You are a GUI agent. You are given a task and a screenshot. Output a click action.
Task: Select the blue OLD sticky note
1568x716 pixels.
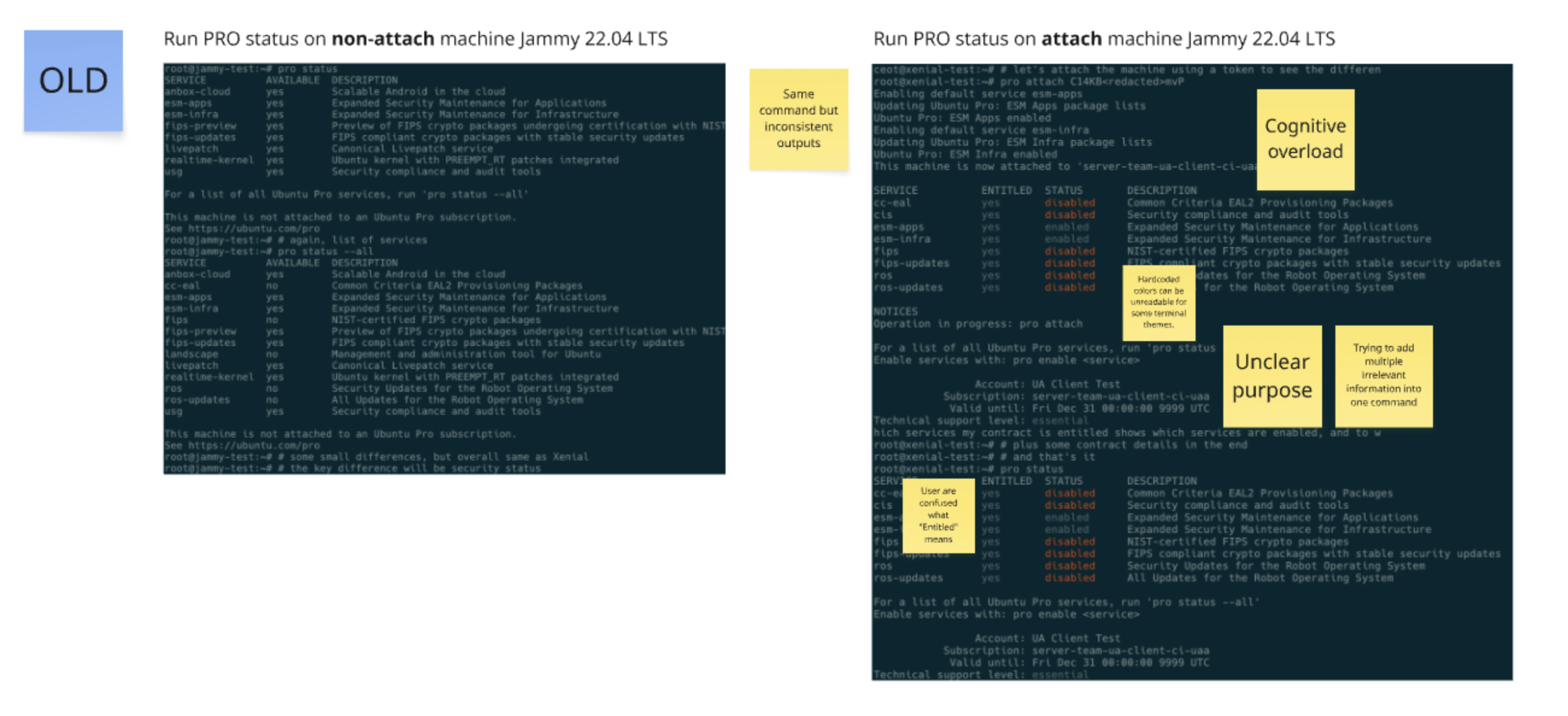tap(73, 80)
